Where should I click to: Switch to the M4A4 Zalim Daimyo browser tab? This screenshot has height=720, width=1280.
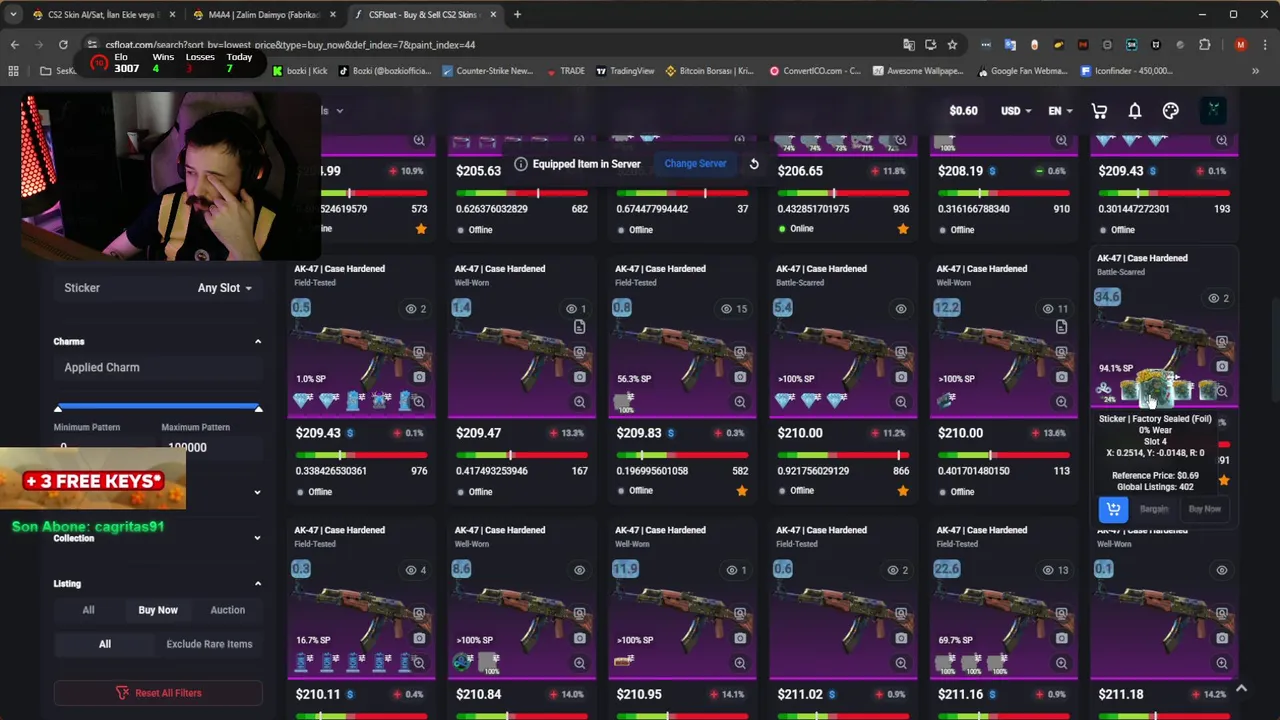[x=264, y=15]
